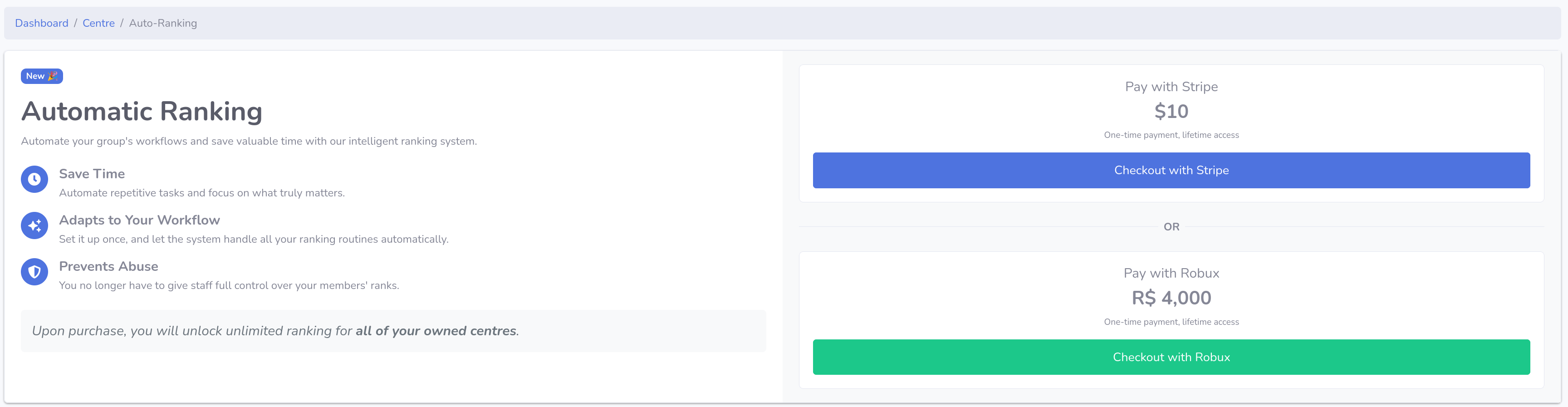The image size is (1568, 407).
Task: Click the intelligent ranking system subtitle text
Action: 249,141
